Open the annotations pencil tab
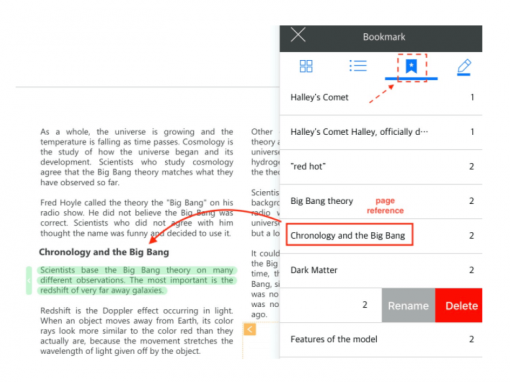 464,67
